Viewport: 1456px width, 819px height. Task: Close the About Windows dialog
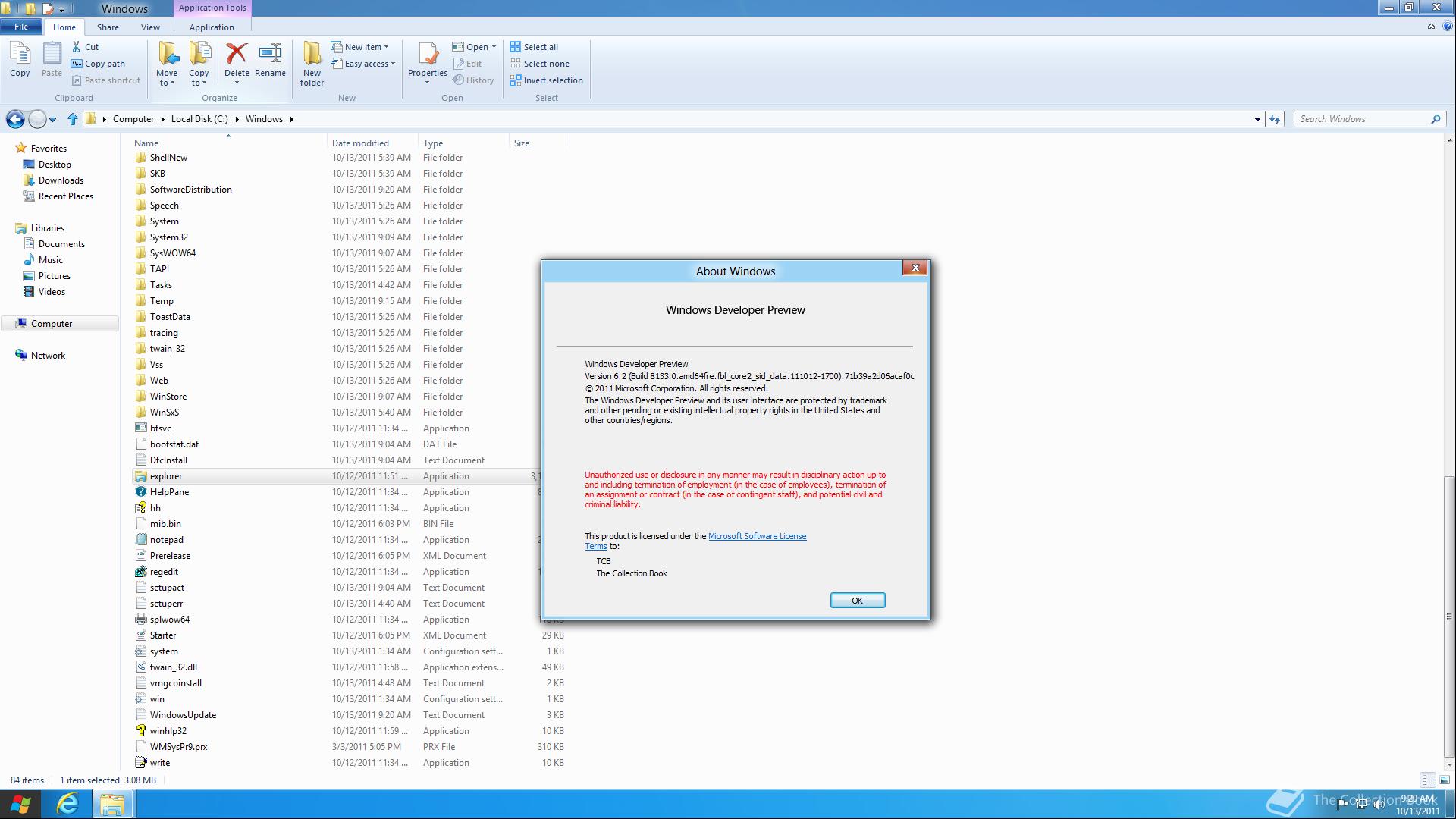point(915,268)
